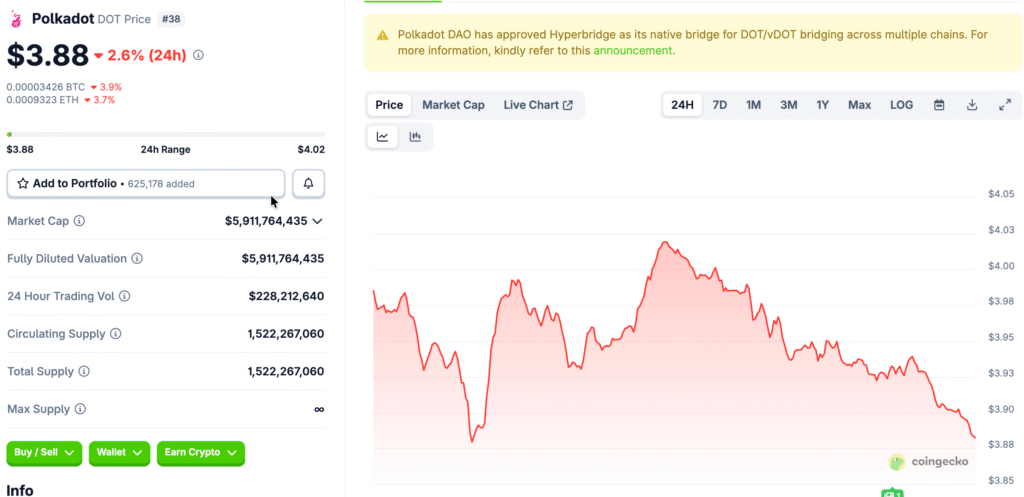Screen dimensions: 1024x497
Task: Click the 0.00003426 BTC price text
Action: tap(46, 87)
